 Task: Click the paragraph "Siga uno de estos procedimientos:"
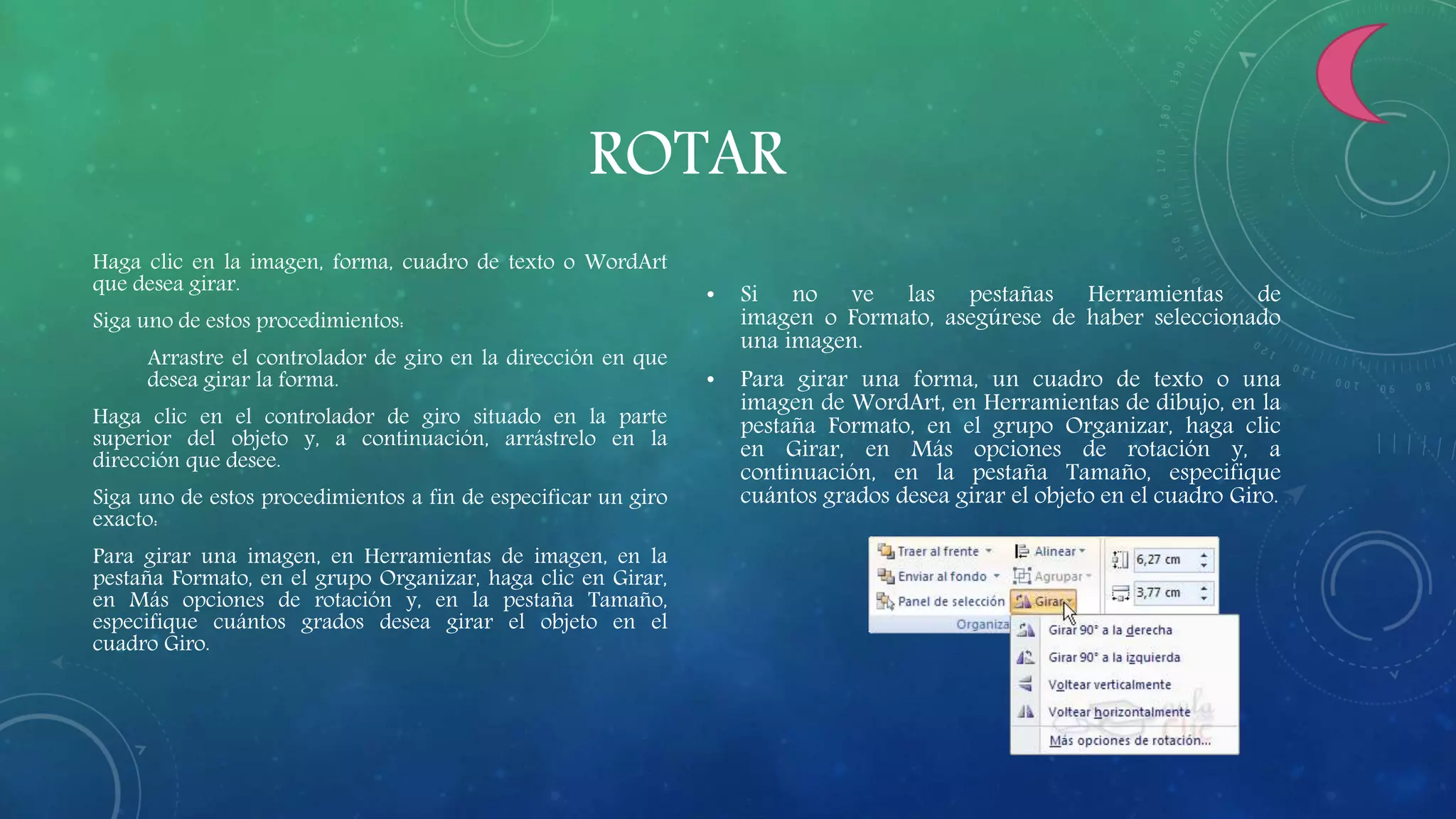248,321
